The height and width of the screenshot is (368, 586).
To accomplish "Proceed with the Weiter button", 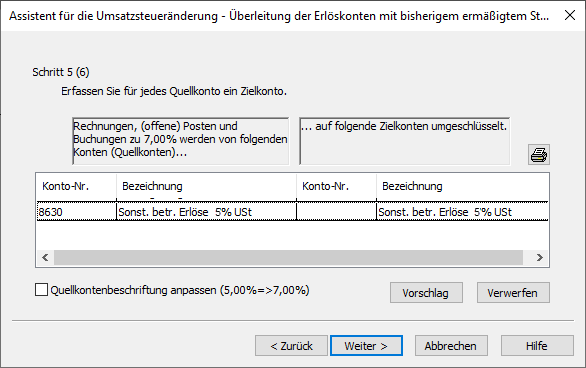I will pyautogui.click(x=366, y=346).
